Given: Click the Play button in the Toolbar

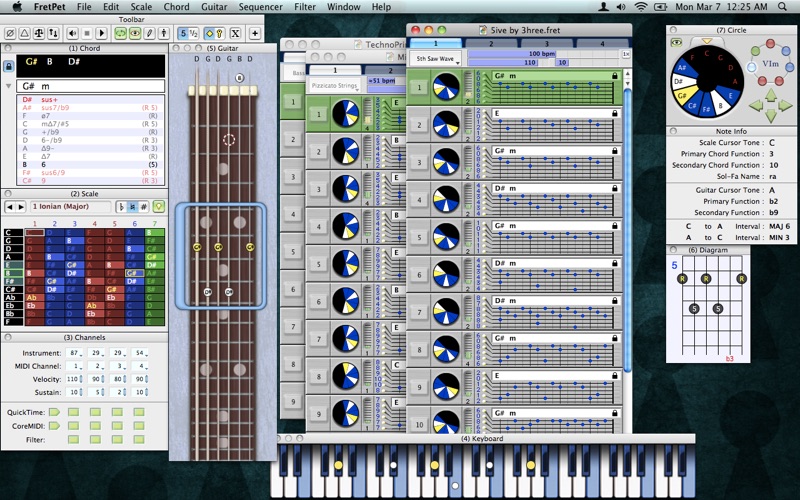Looking at the screenshot, I should 102,34.
